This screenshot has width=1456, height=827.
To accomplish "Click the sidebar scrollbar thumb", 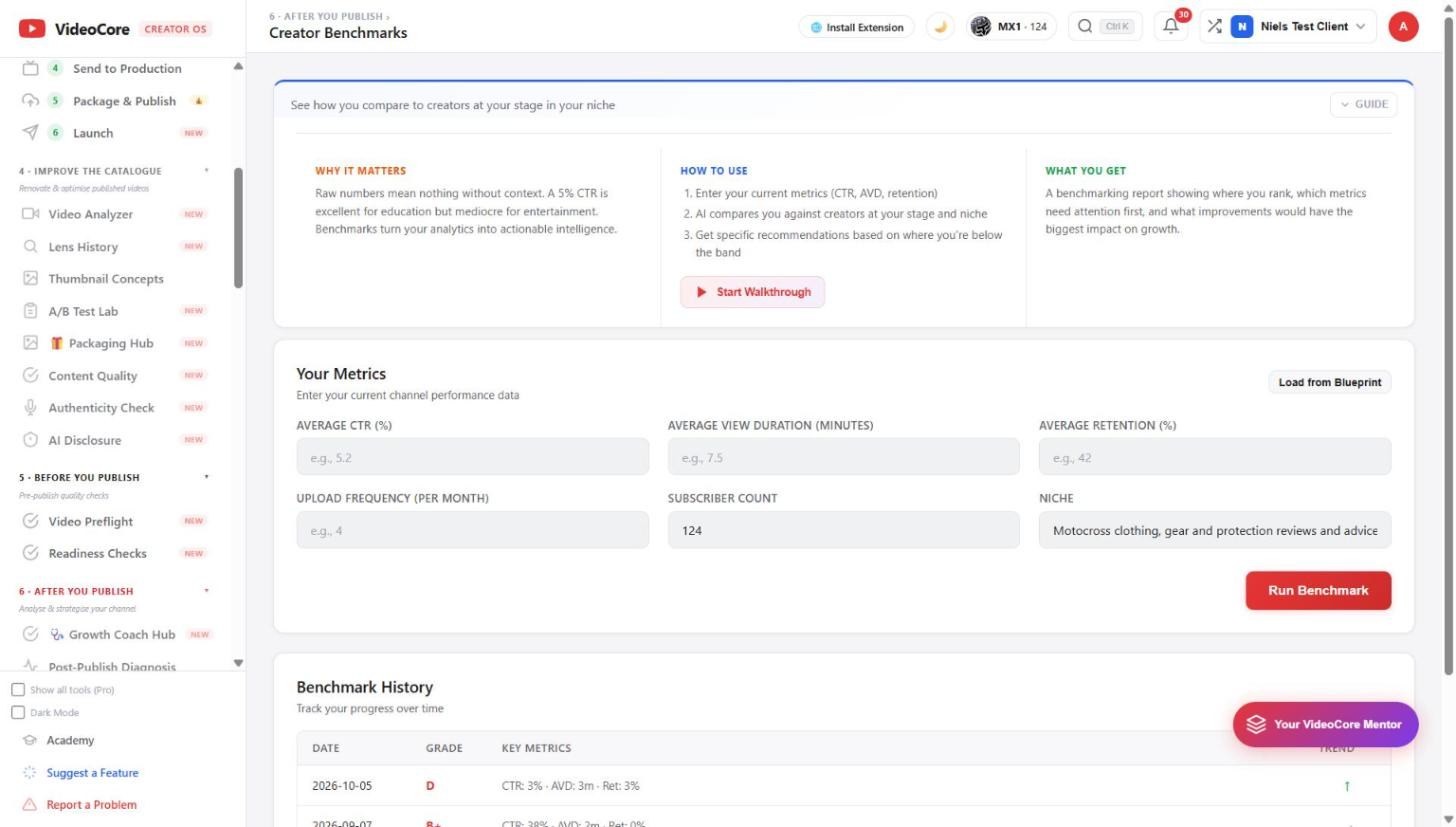I will (x=238, y=228).
